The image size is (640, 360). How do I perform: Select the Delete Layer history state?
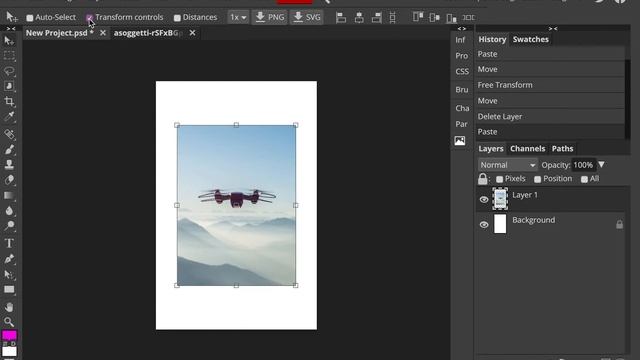pyautogui.click(x=550, y=116)
